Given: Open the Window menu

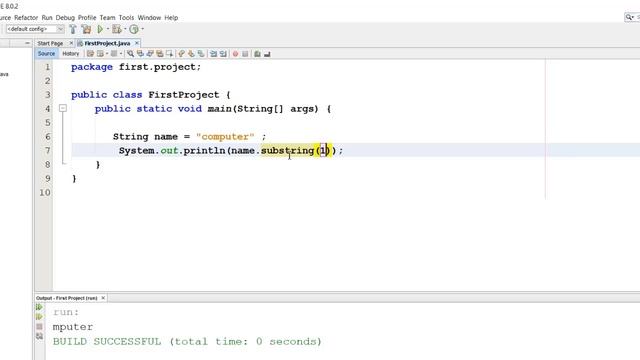Looking at the screenshot, I should tap(149, 18).
